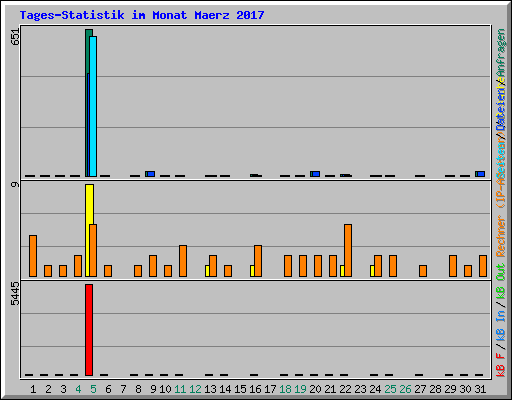Click the green day label "12"

[x=195, y=389]
